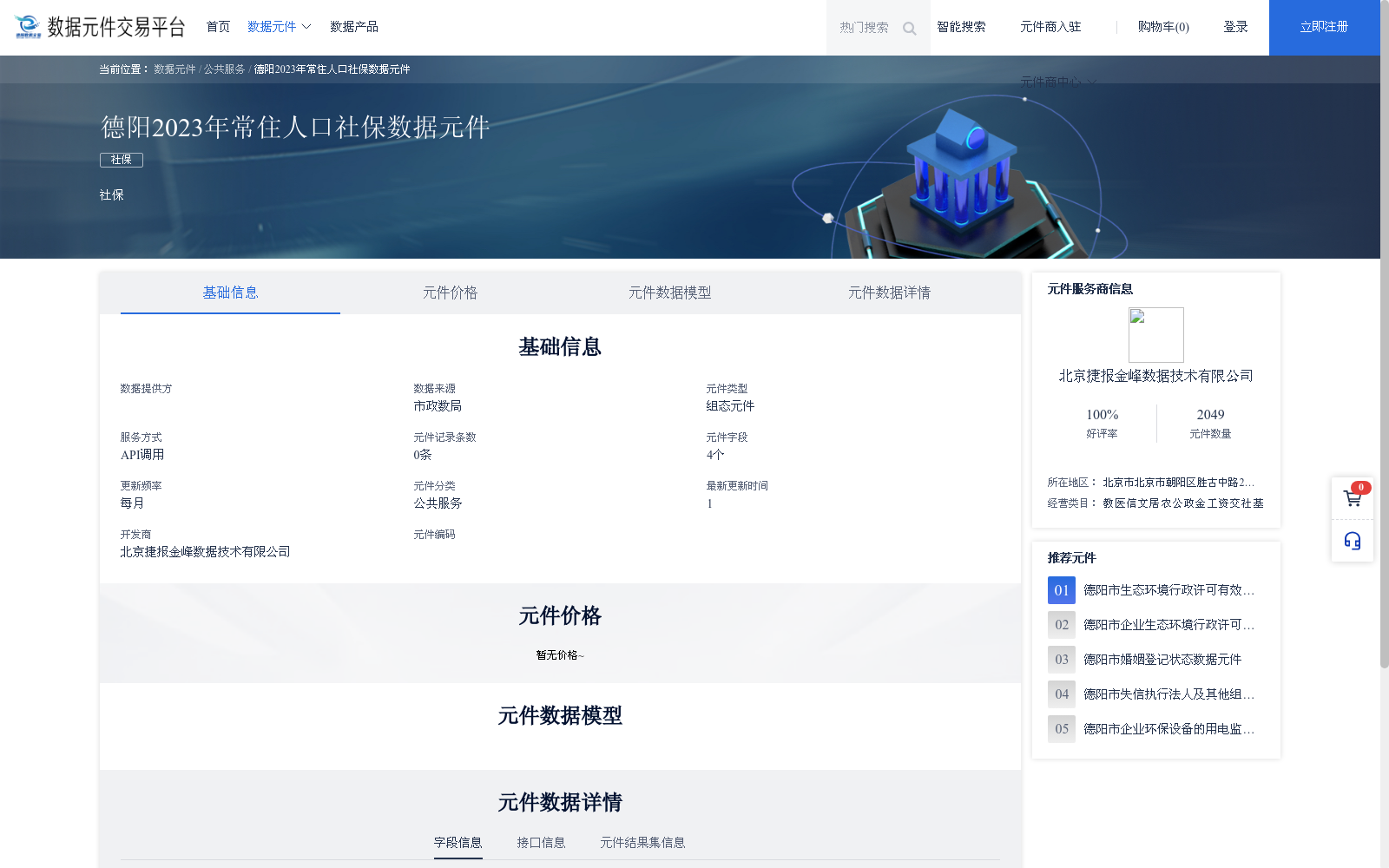Switch to the 元件数据模型 tab
The image size is (1389, 868).
[669, 293]
